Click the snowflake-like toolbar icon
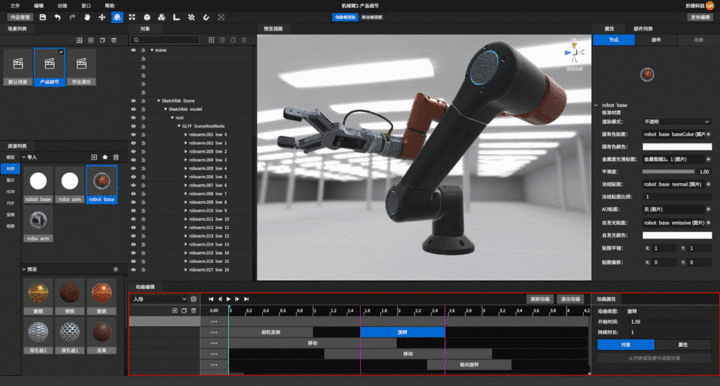The width and height of the screenshot is (720, 386). click(x=191, y=17)
